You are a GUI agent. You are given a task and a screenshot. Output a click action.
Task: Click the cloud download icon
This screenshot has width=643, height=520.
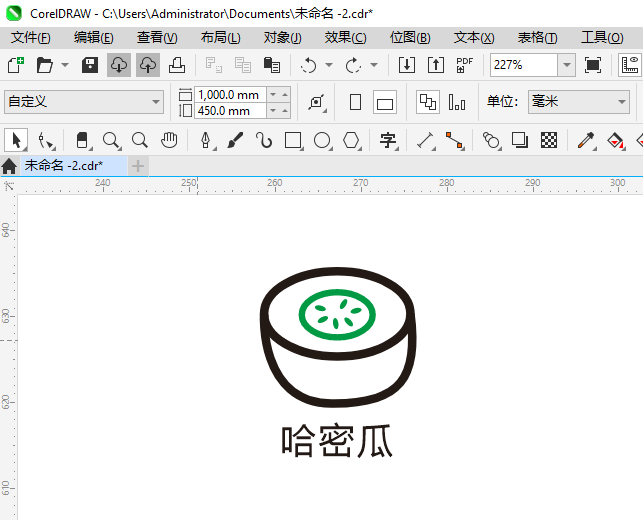point(119,65)
